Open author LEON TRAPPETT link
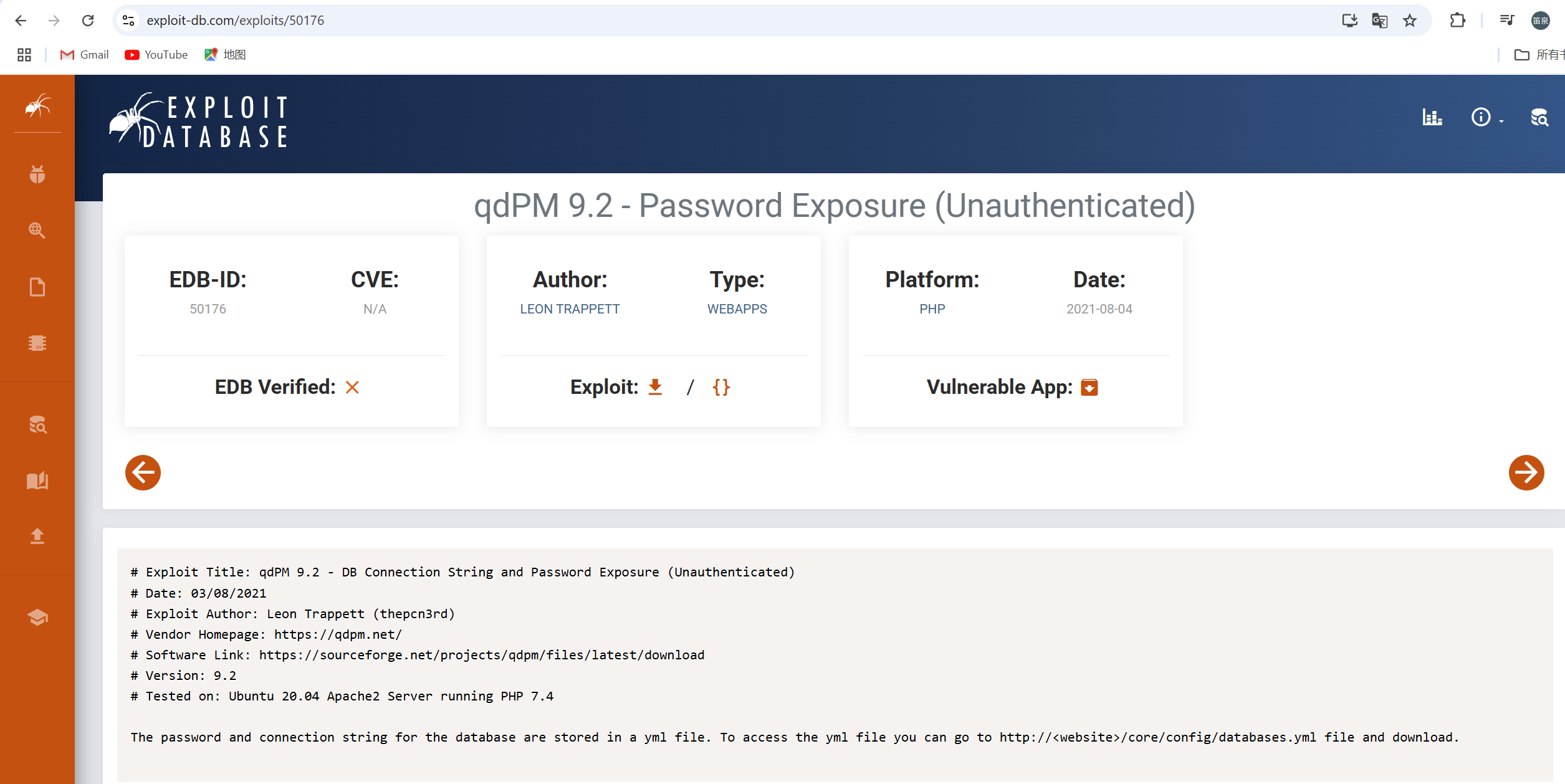1565x784 pixels. coord(570,309)
